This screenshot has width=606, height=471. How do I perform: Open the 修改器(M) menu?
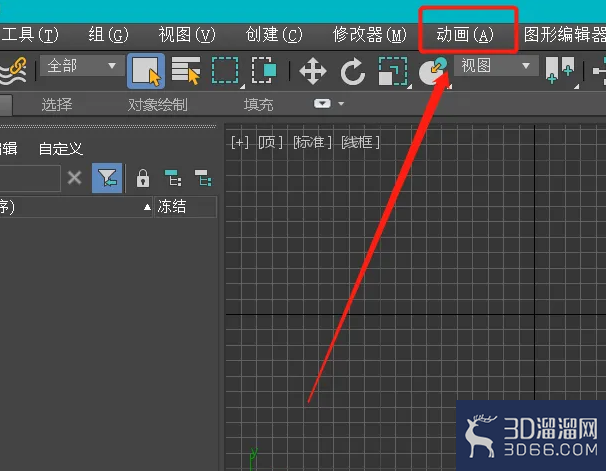point(370,35)
